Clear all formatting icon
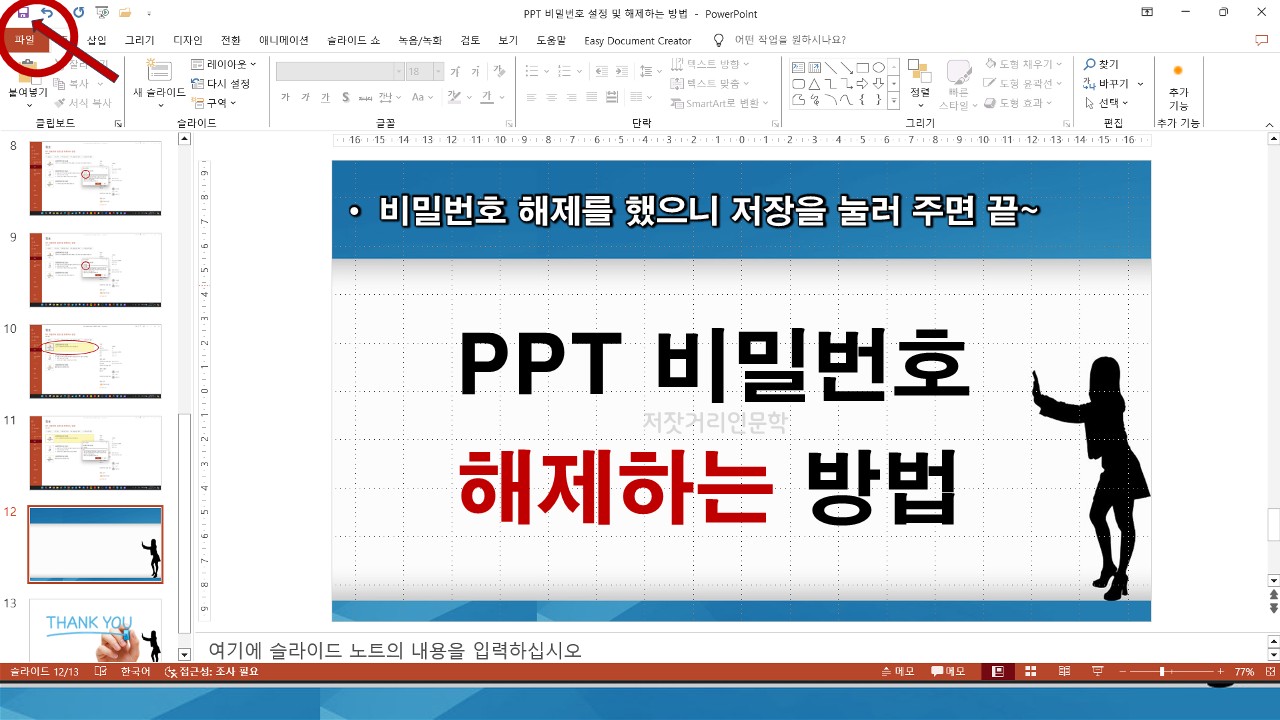Screen dimensions: 1280x720 500,71
